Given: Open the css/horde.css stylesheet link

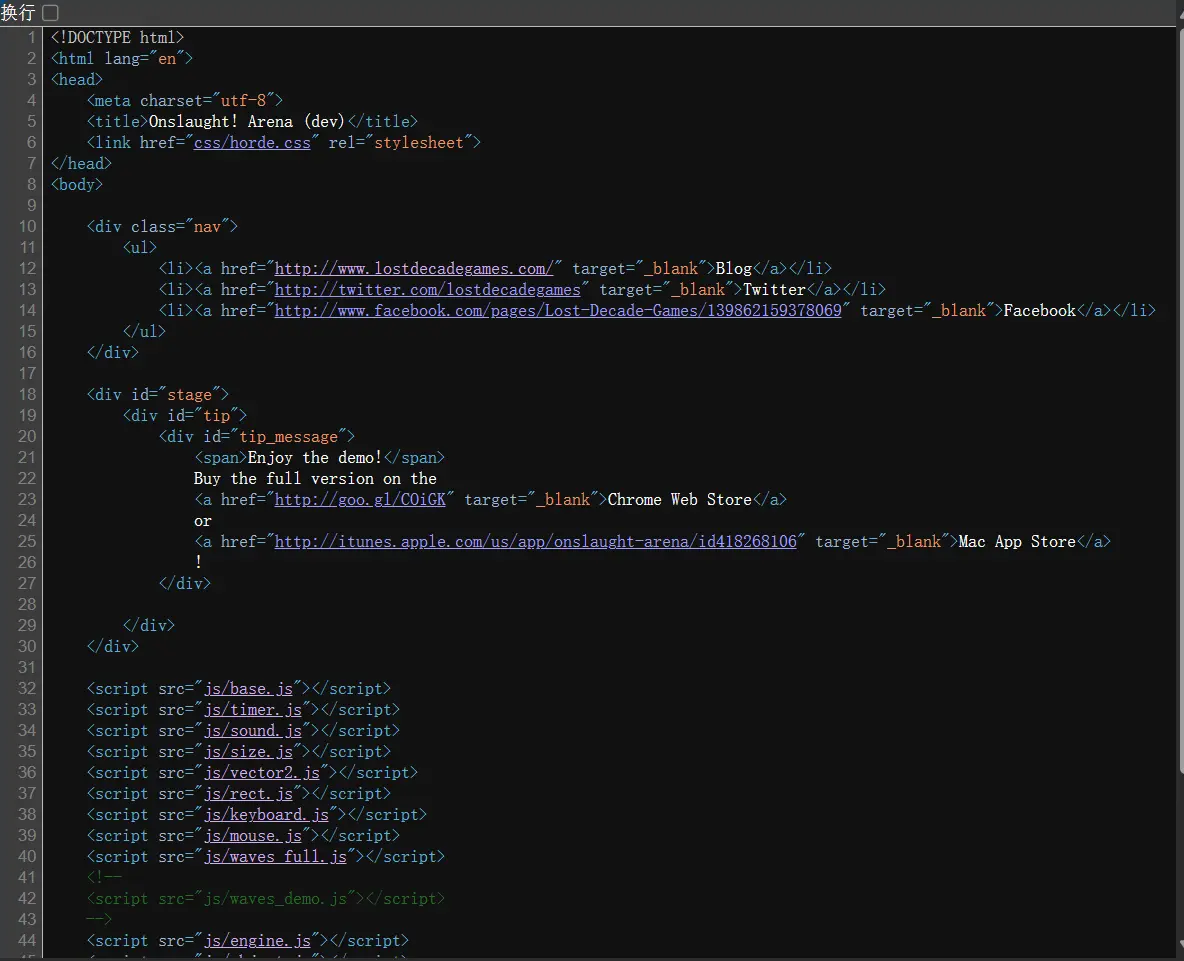Looking at the screenshot, I should click(x=252, y=143).
